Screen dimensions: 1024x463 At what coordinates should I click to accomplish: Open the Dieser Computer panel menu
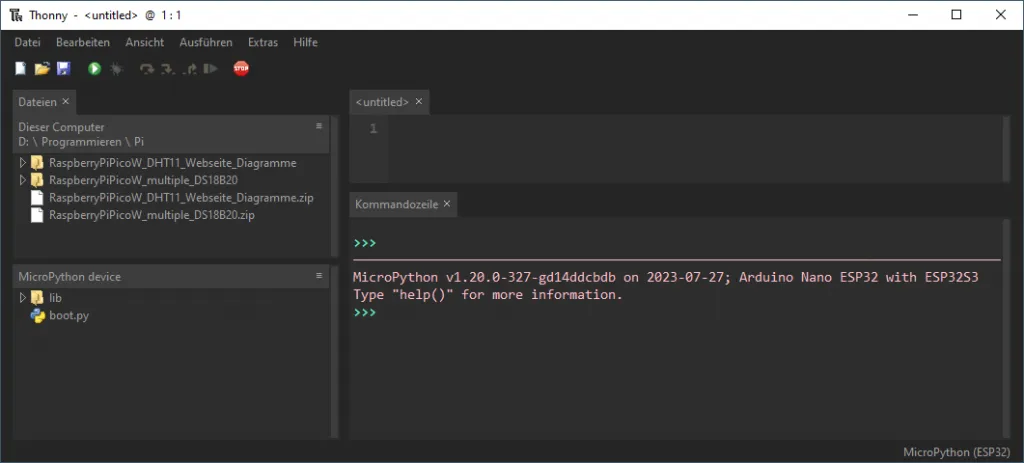(319, 127)
